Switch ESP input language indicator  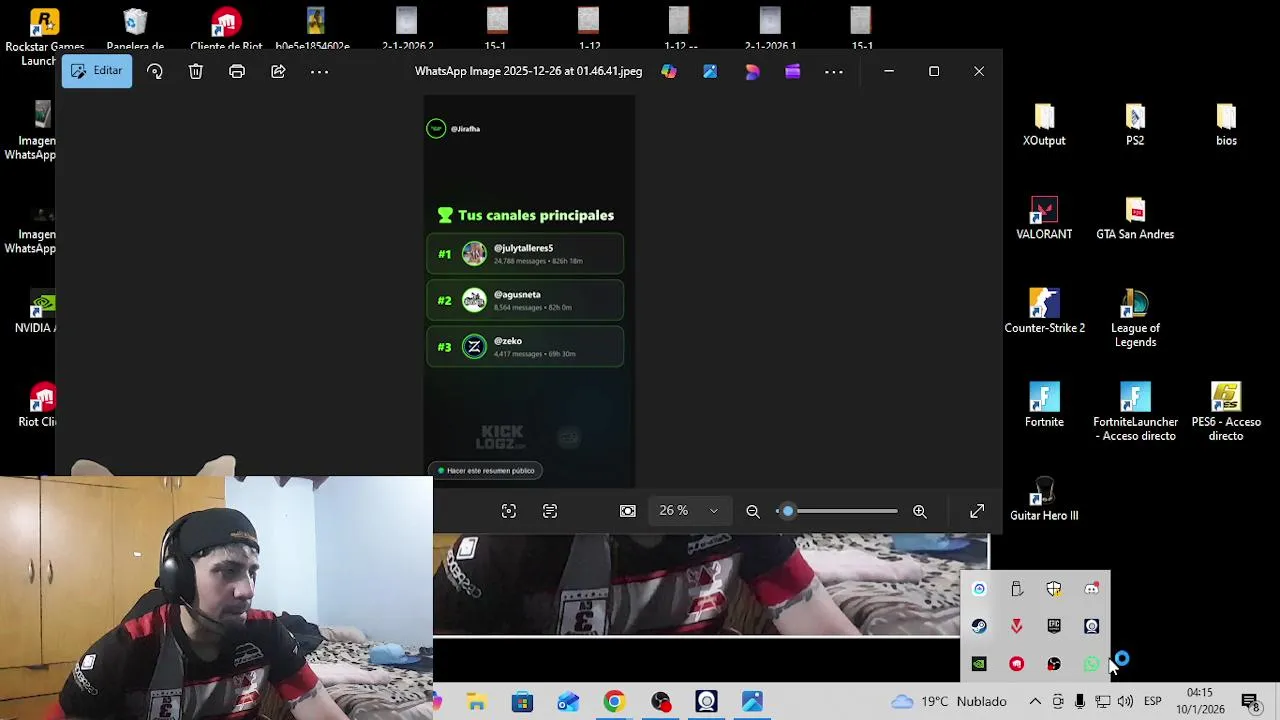(1152, 702)
